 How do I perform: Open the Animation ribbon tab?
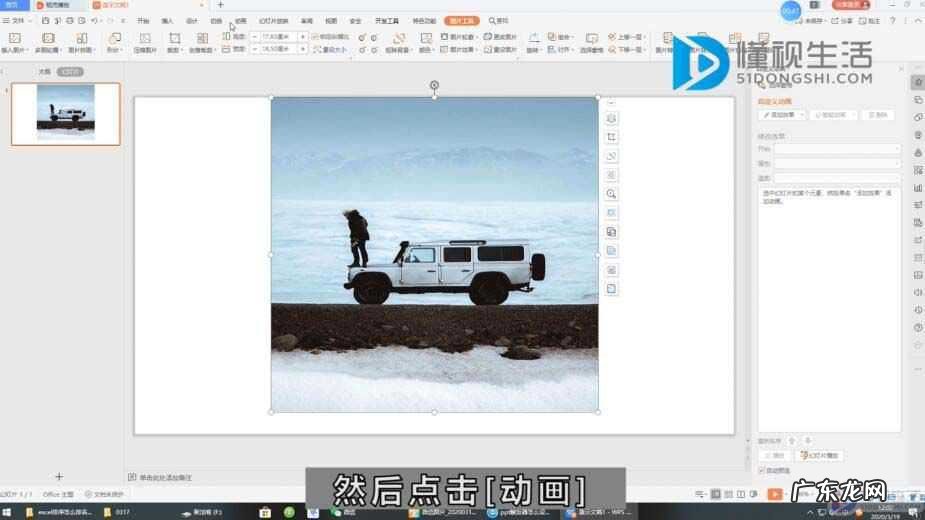pos(241,21)
